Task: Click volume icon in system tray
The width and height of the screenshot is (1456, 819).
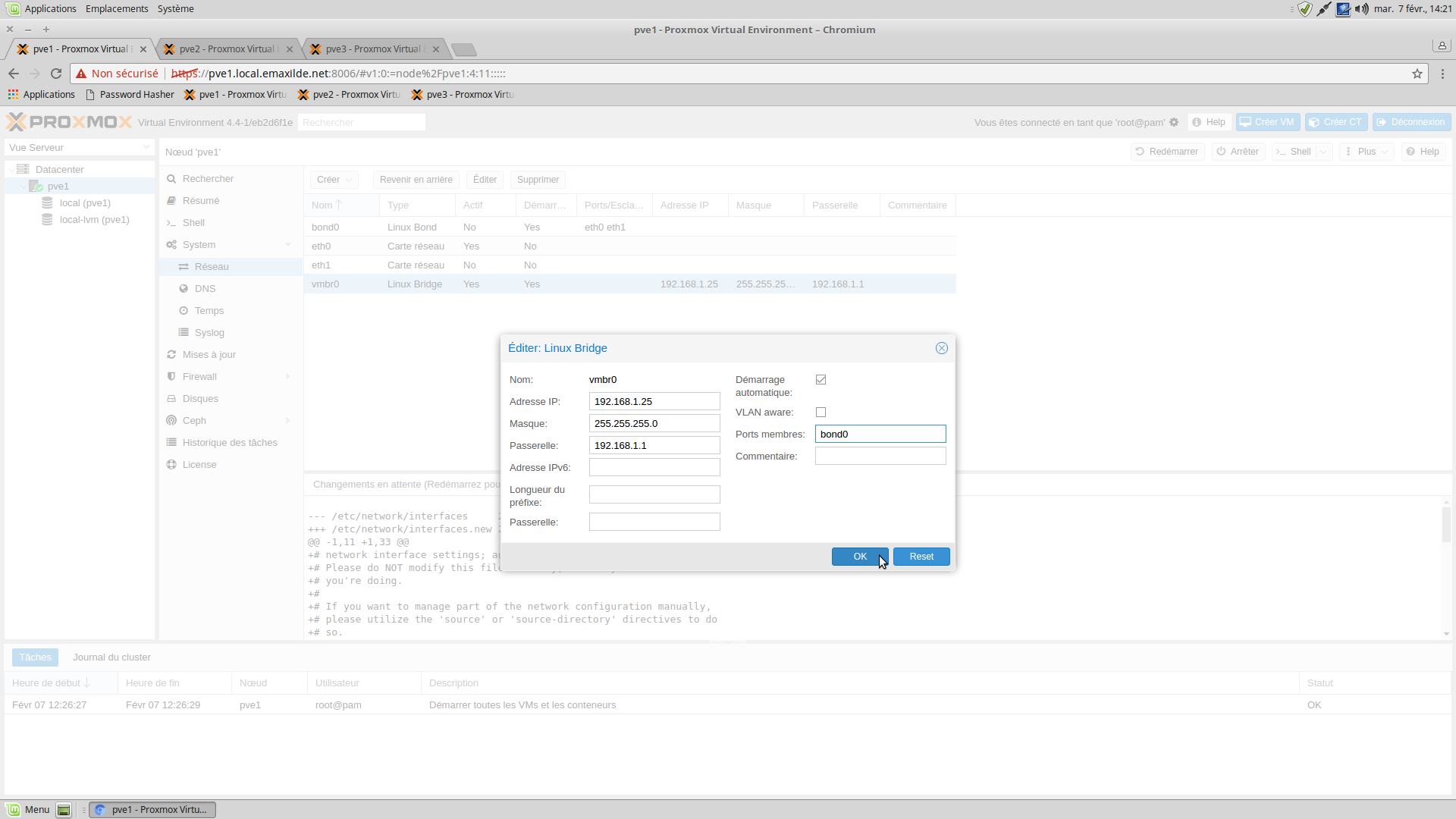Action: 1362,9
